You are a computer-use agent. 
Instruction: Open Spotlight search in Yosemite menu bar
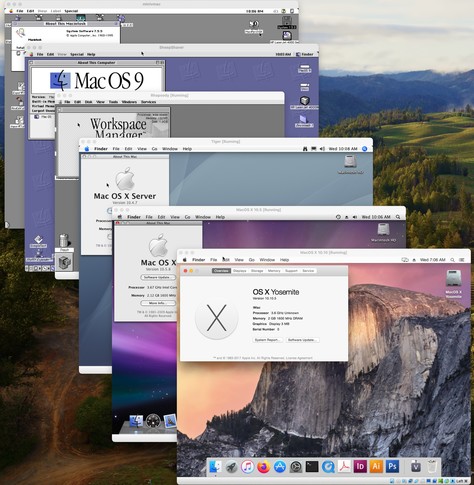452,260
